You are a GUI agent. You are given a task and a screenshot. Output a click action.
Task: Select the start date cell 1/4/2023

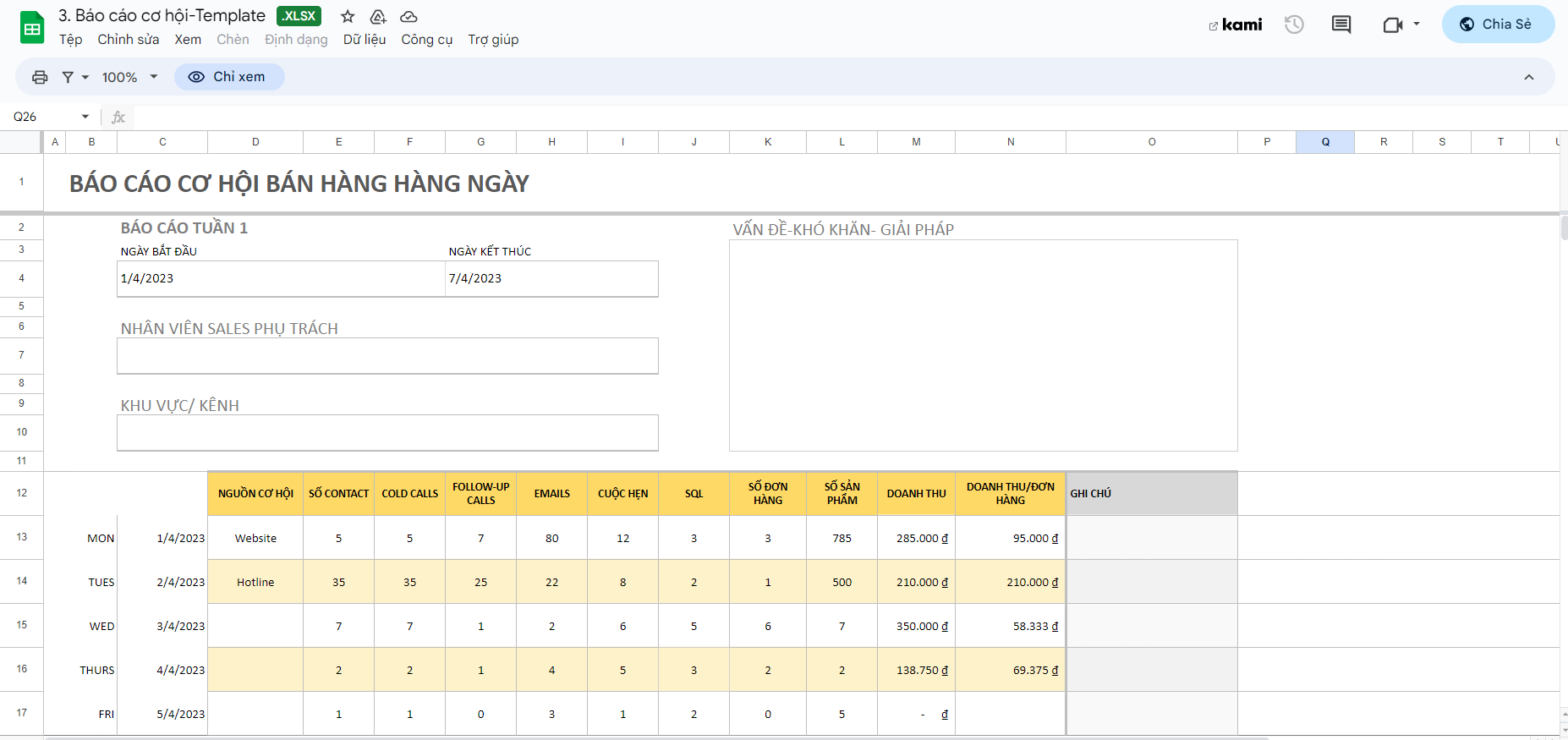(x=281, y=278)
